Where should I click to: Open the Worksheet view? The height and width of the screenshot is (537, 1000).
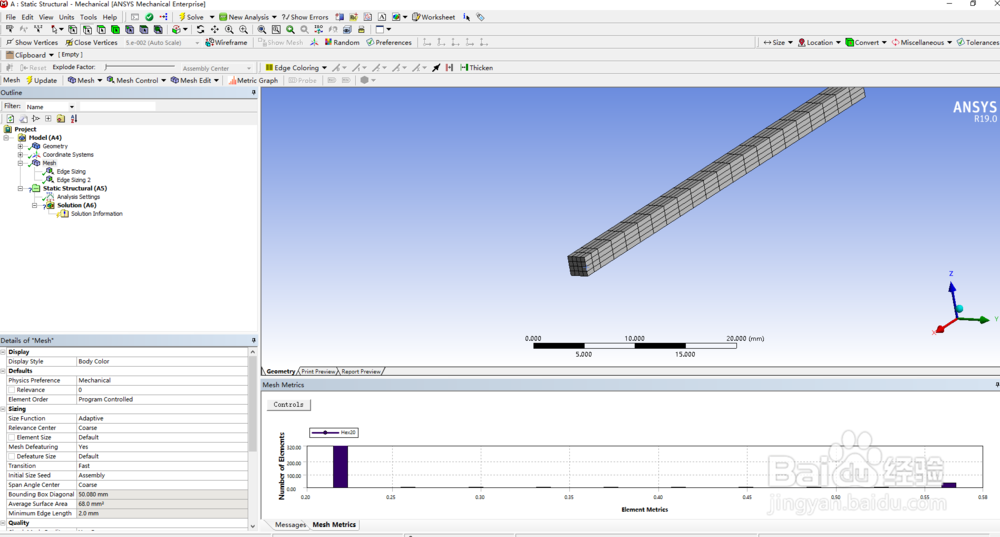coord(434,17)
